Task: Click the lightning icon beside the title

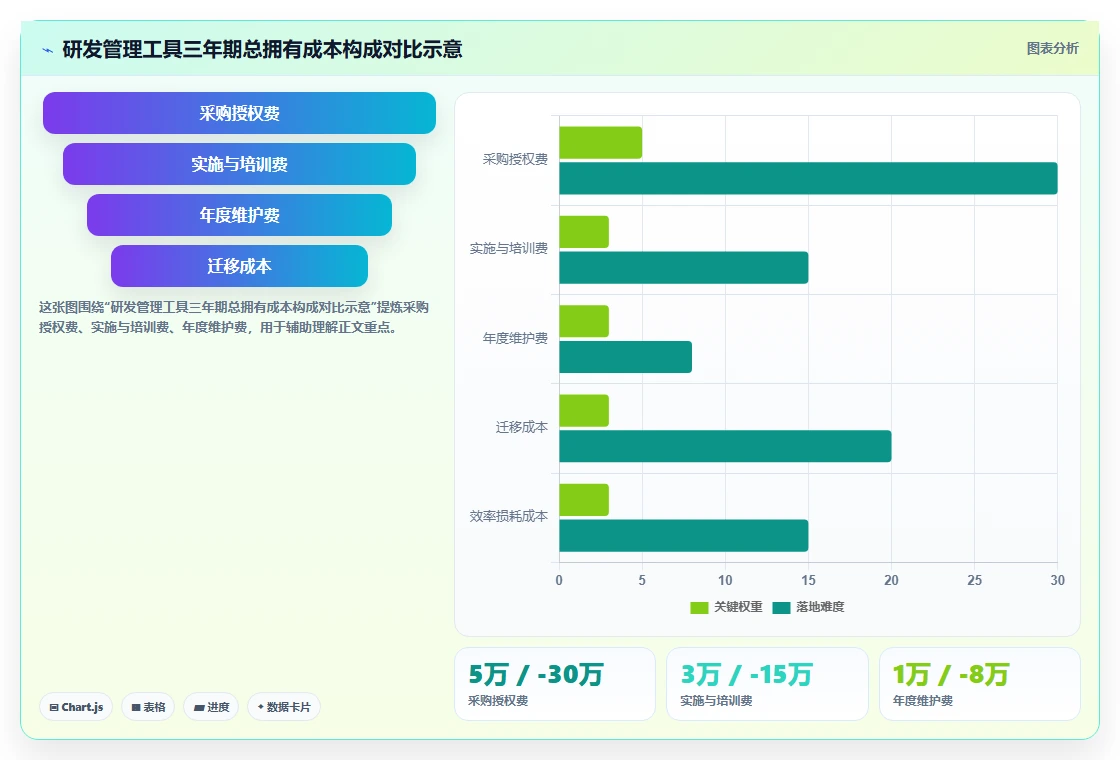Action: 48,50
